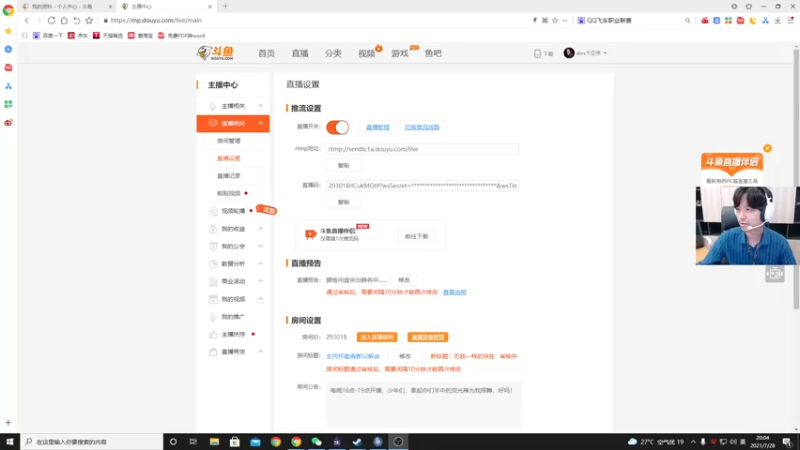Click the undo close tab icon
This screenshot has width=800, height=450.
point(77,20)
